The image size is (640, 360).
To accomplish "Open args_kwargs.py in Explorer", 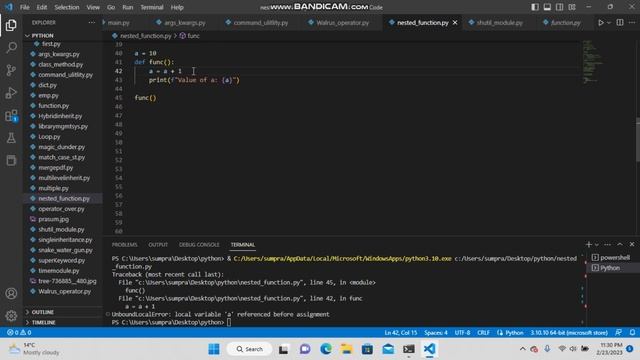I will [59, 54].
